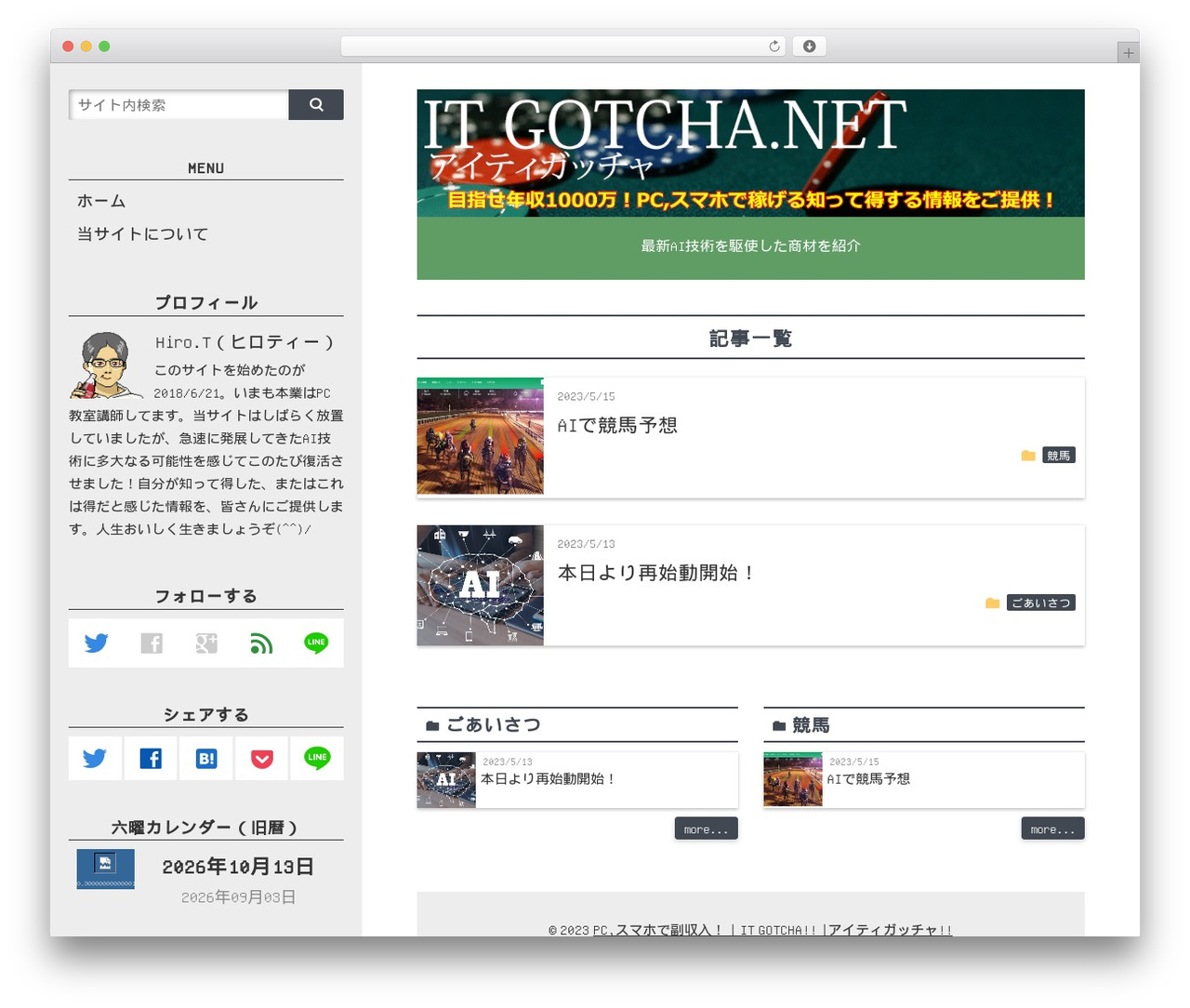The image size is (1190, 1008).
Task: Open horse racing thumbnail in 記事一覧
Action: point(481,436)
